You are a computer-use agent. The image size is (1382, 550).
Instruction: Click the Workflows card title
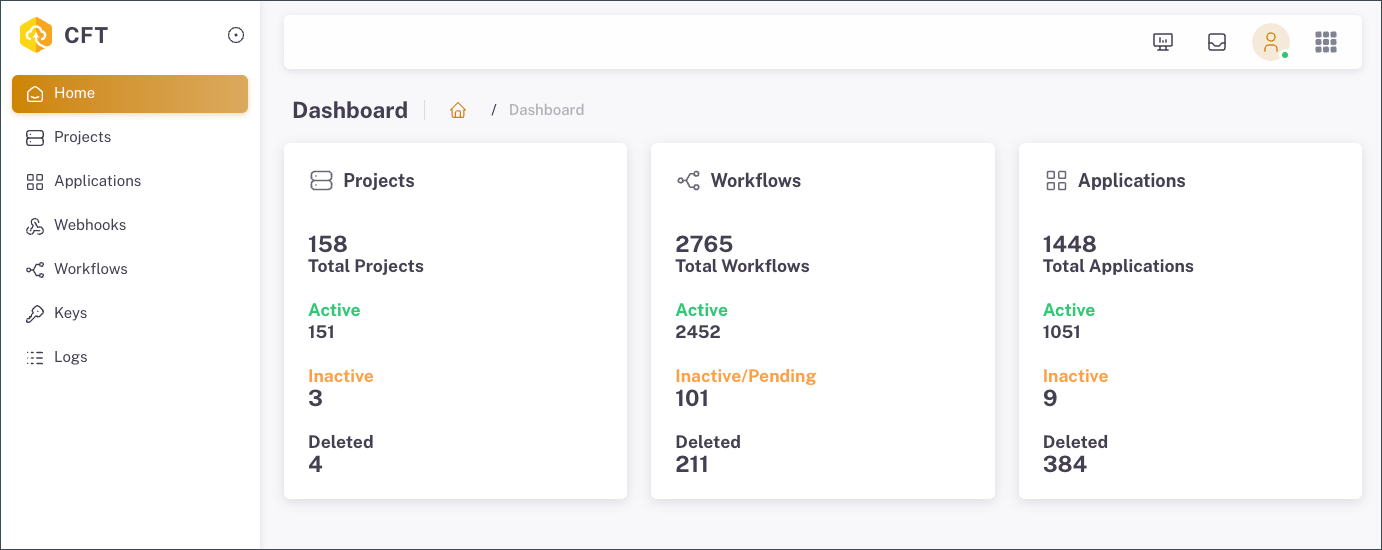[755, 181]
